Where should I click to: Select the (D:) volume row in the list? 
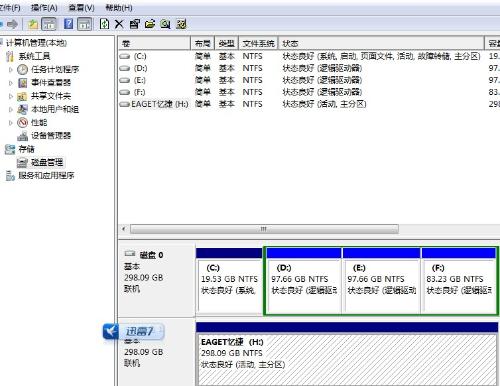309,68
